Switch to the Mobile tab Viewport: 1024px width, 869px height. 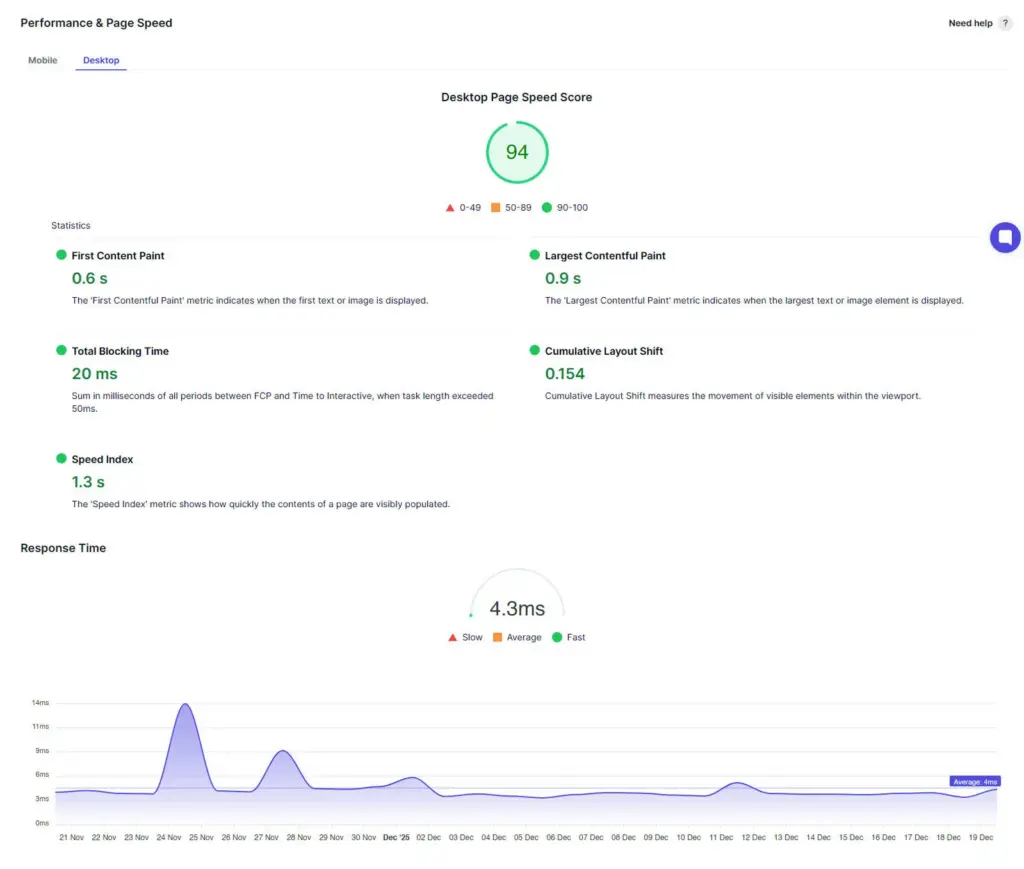click(x=42, y=60)
